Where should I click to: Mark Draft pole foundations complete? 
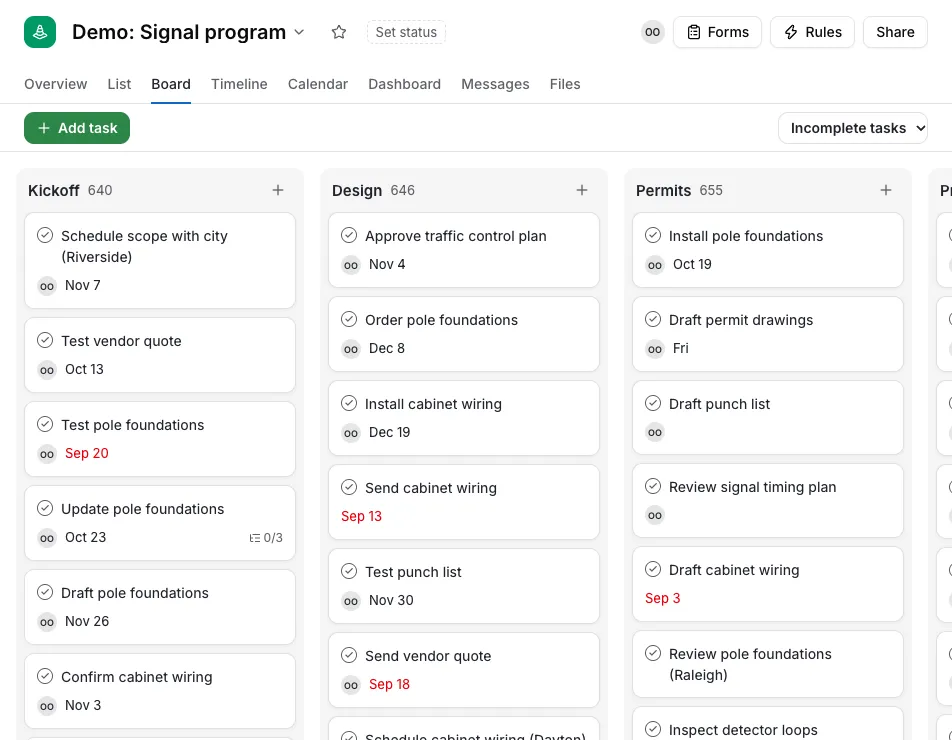[45, 592]
